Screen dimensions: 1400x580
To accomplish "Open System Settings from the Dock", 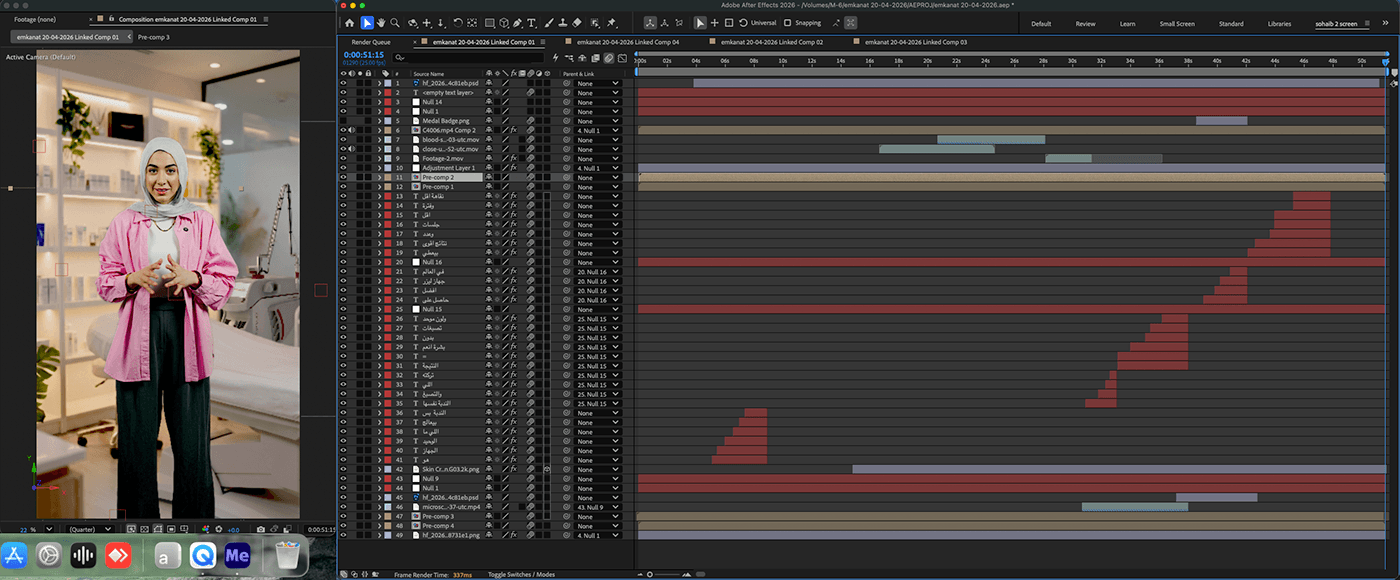I will tap(49, 555).
